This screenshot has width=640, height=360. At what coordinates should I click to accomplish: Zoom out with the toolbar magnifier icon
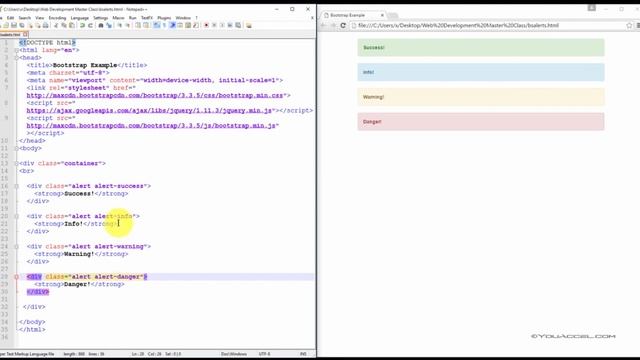(x=127, y=25)
